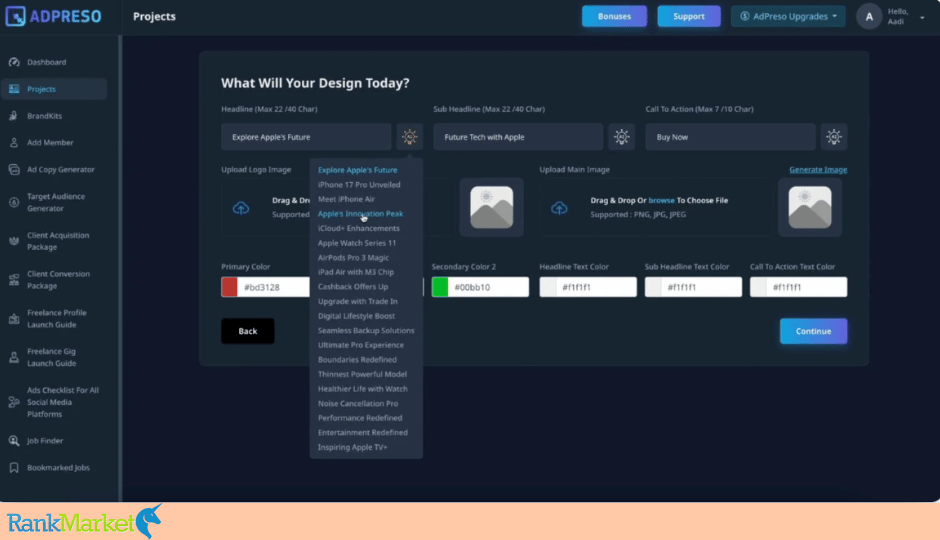
Task: Click the Primary Color hex field
Action: [274, 287]
